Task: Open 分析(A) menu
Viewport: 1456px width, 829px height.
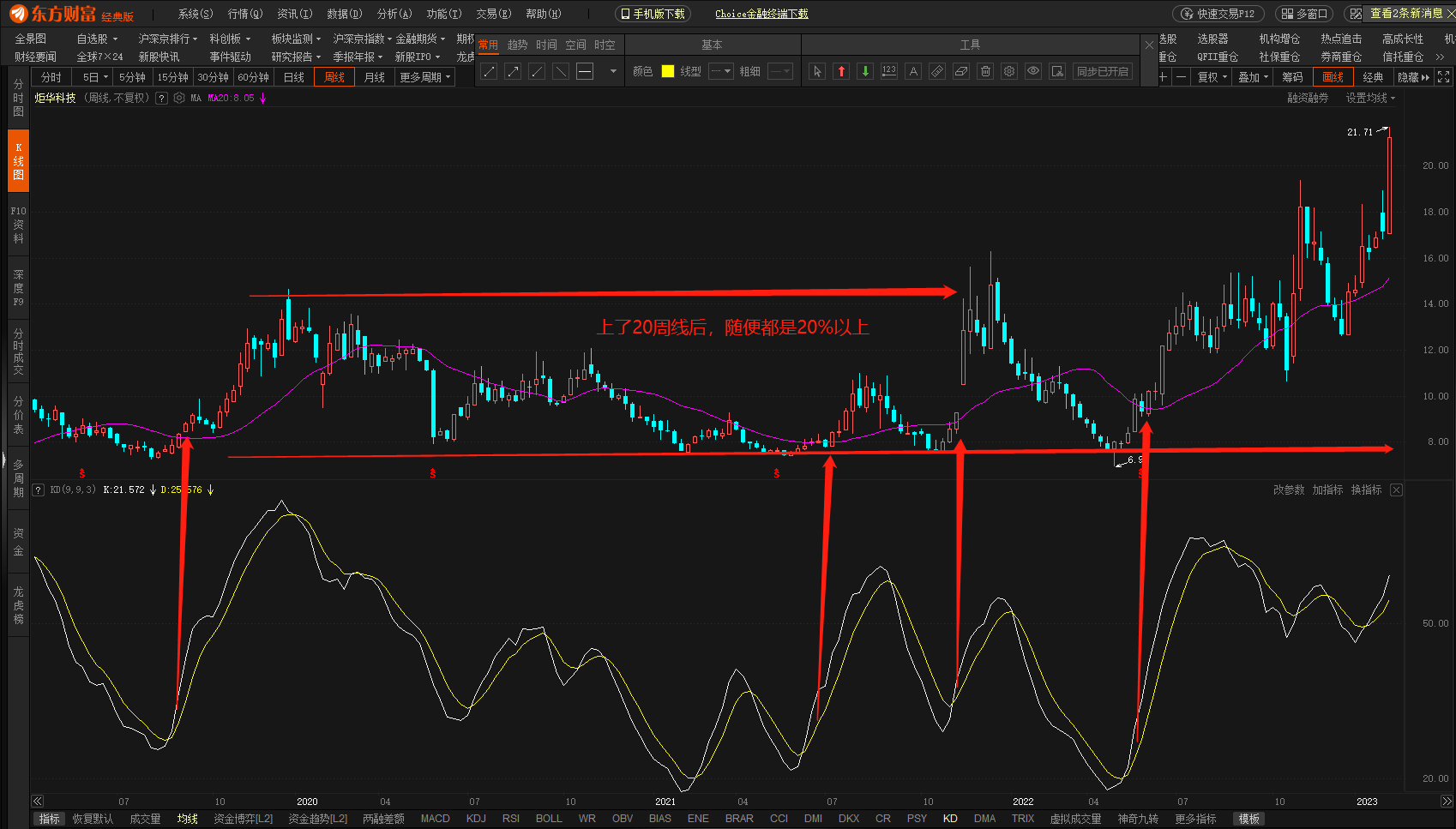Action: (394, 14)
